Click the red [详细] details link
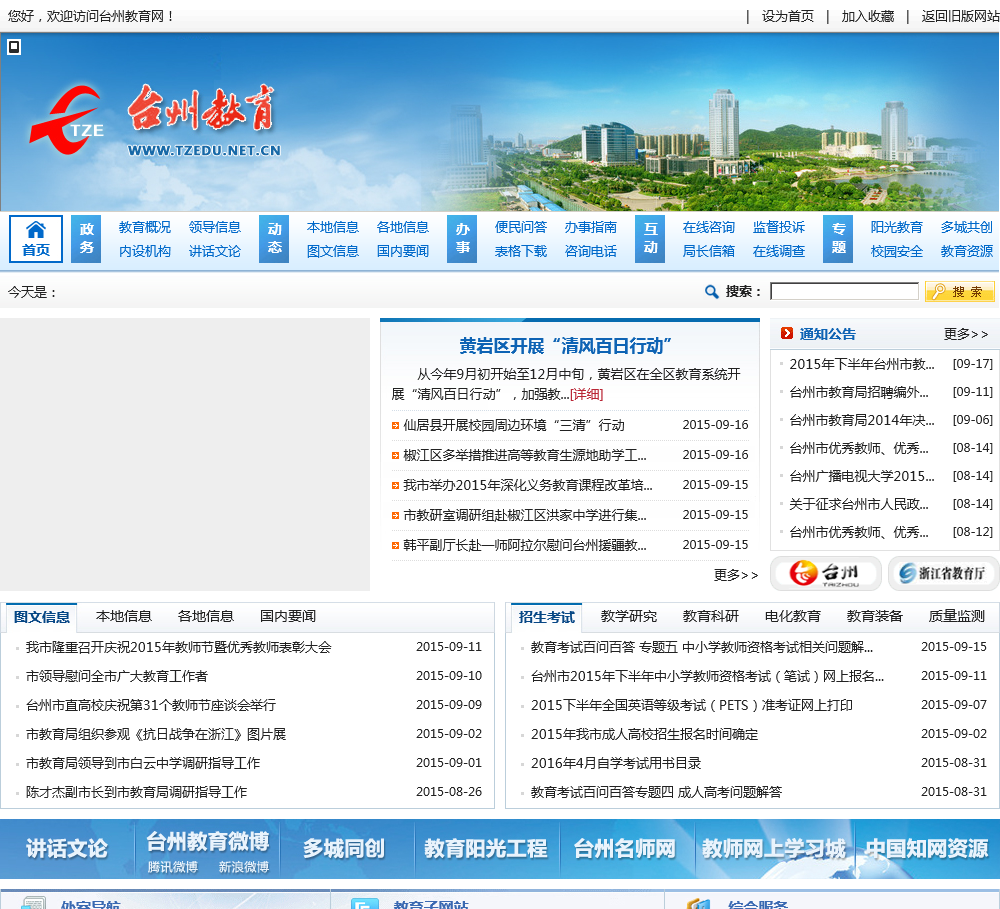1000x909 pixels. (x=587, y=394)
